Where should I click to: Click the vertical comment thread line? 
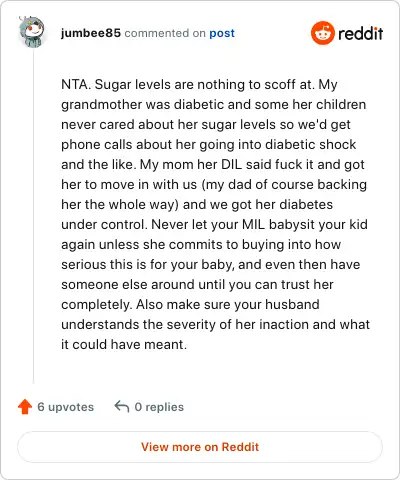33,217
